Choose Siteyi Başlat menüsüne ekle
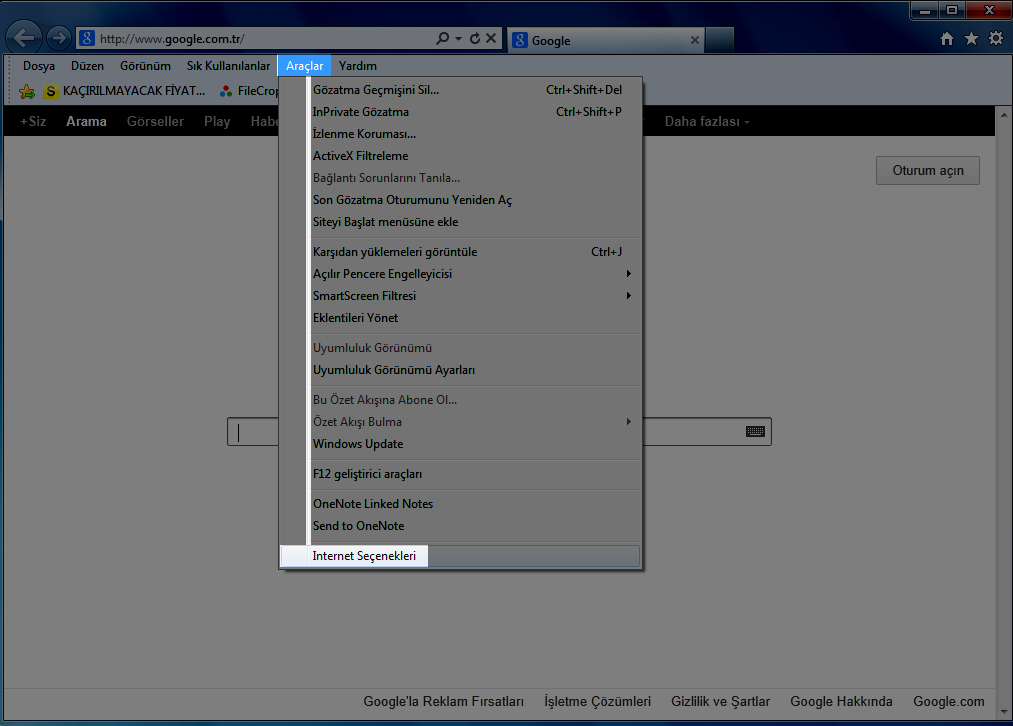The height and width of the screenshot is (726, 1013). pos(461,222)
